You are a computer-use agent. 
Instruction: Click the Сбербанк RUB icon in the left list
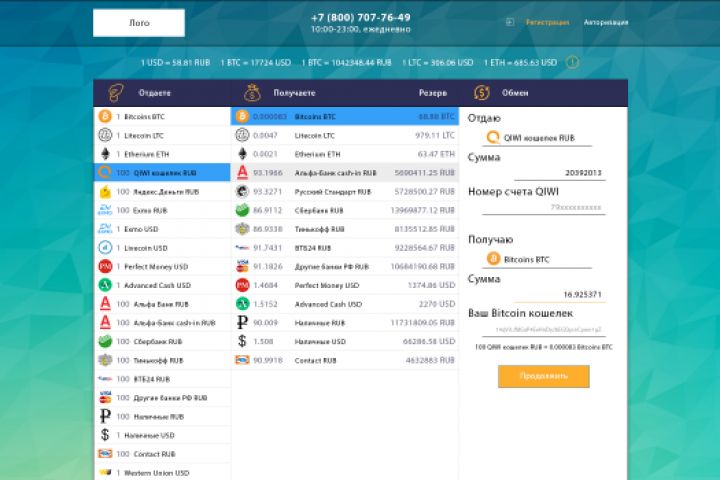point(105,341)
